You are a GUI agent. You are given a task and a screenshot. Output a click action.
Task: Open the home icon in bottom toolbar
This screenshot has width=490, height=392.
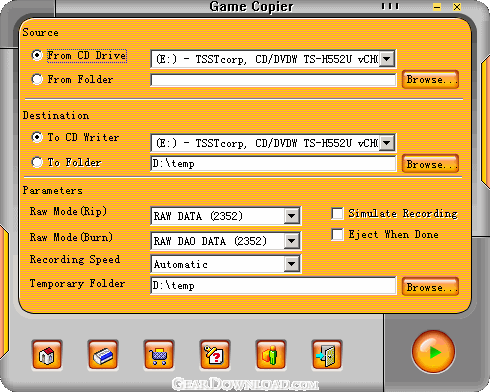coord(47,355)
